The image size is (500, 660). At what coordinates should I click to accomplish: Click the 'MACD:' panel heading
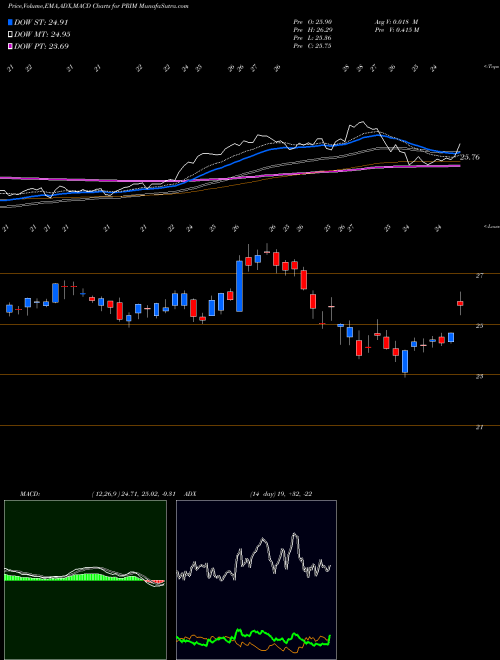pyautogui.click(x=30, y=494)
